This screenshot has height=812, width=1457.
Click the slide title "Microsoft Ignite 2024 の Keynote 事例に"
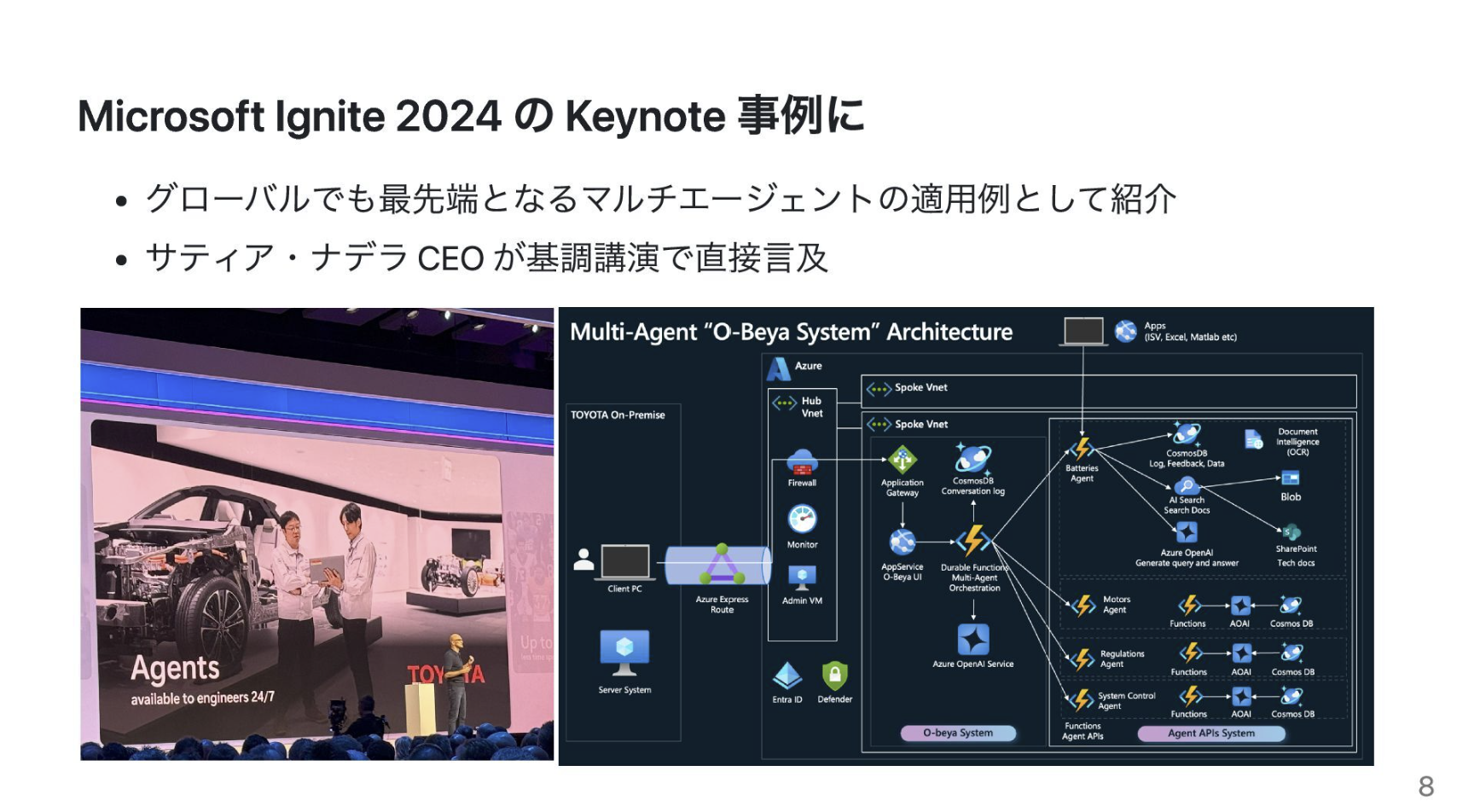tap(471, 116)
